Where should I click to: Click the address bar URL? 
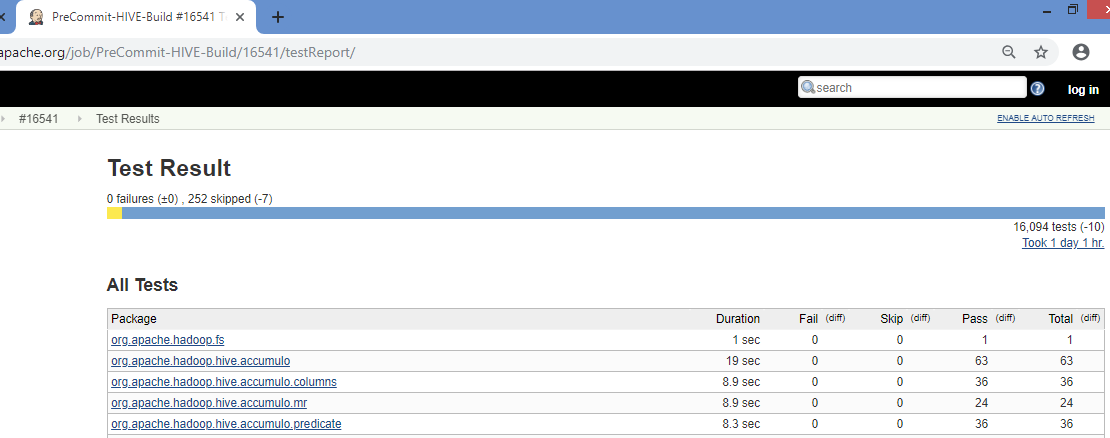point(177,52)
